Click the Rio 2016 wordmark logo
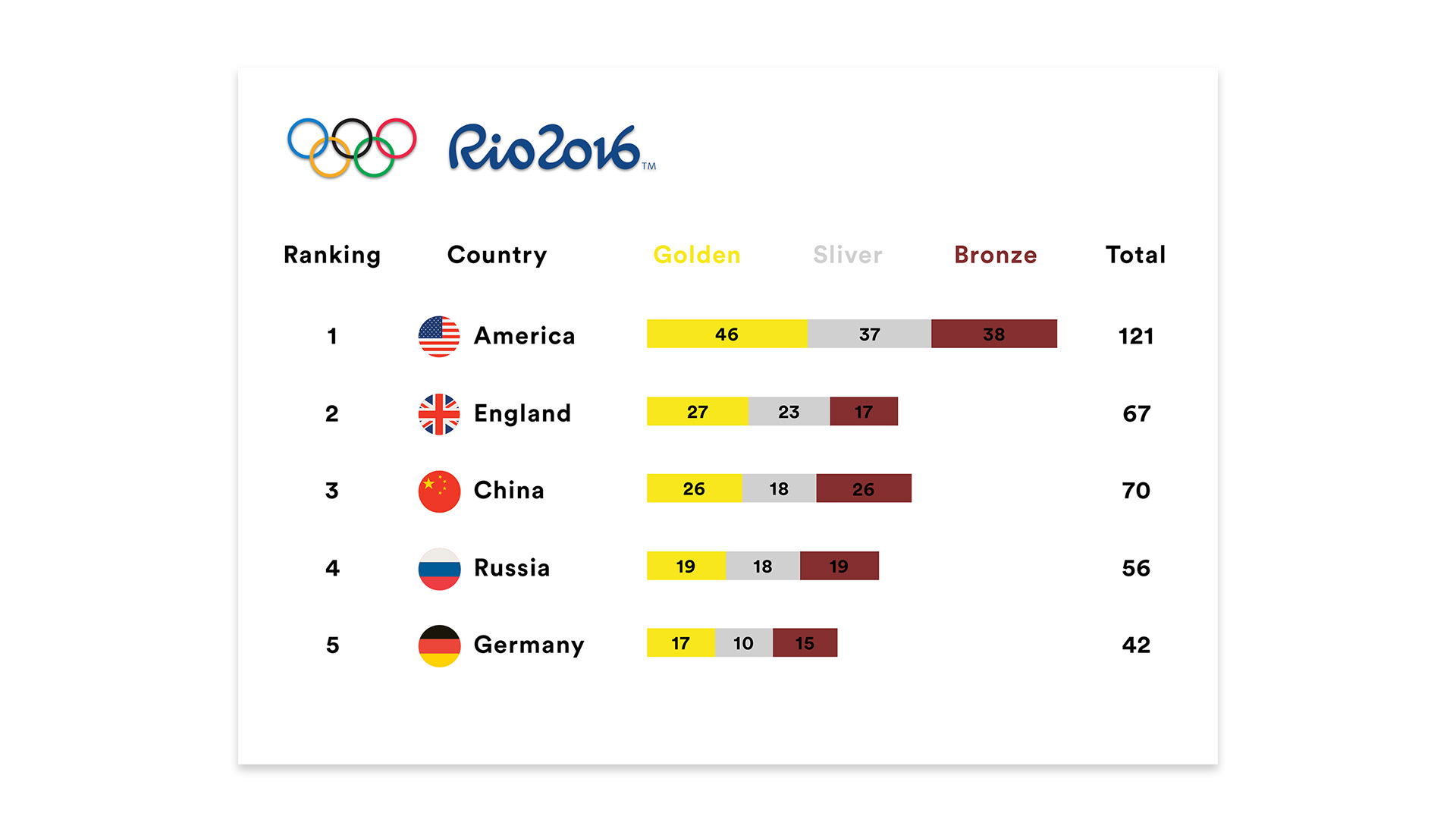This screenshot has height=832, width=1456. [x=552, y=148]
